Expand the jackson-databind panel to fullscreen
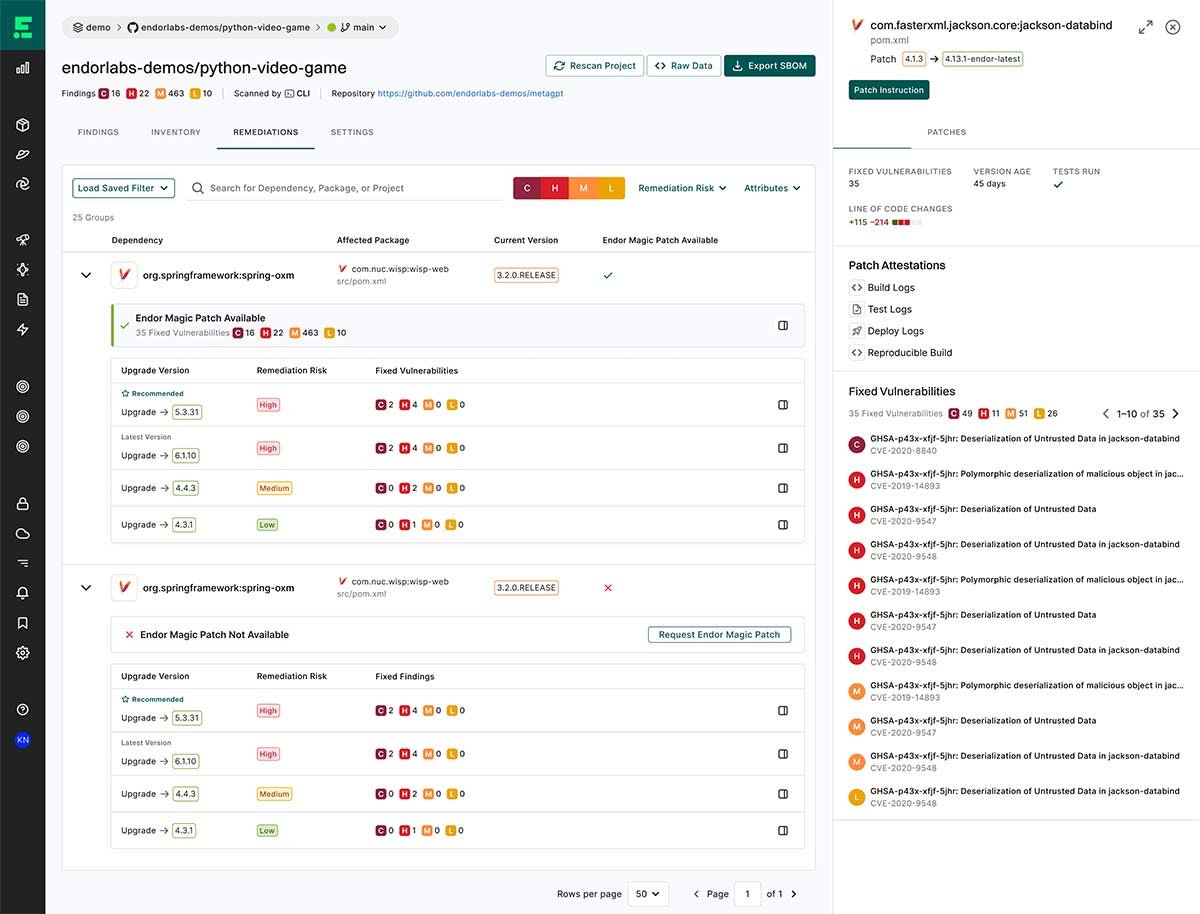Screen dimensions: 1200x914 pyautogui.click(x=1145, y=27)
